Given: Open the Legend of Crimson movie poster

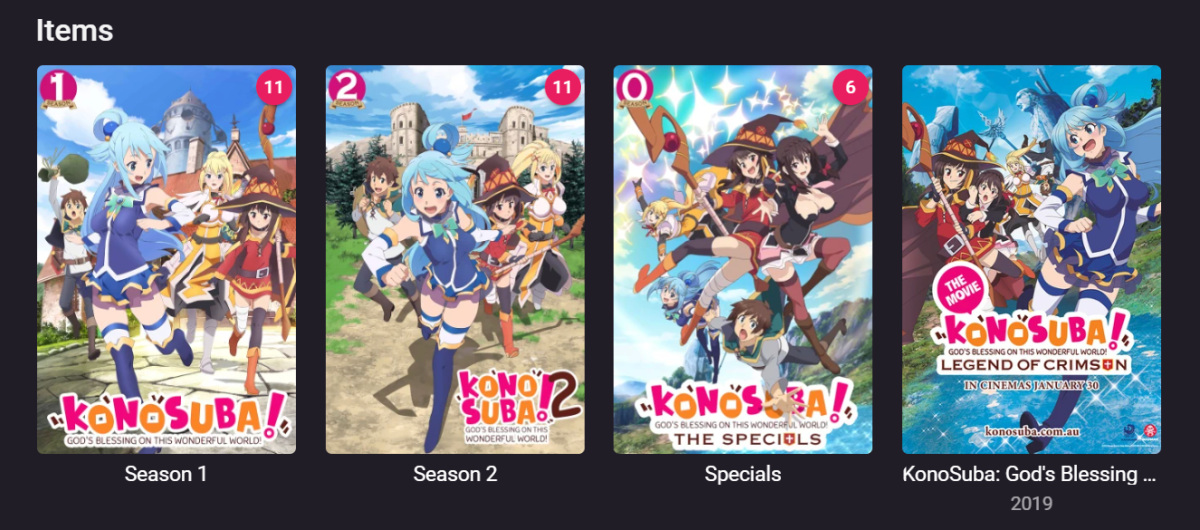Looking at the screenshot, I should pos(1032,260).
